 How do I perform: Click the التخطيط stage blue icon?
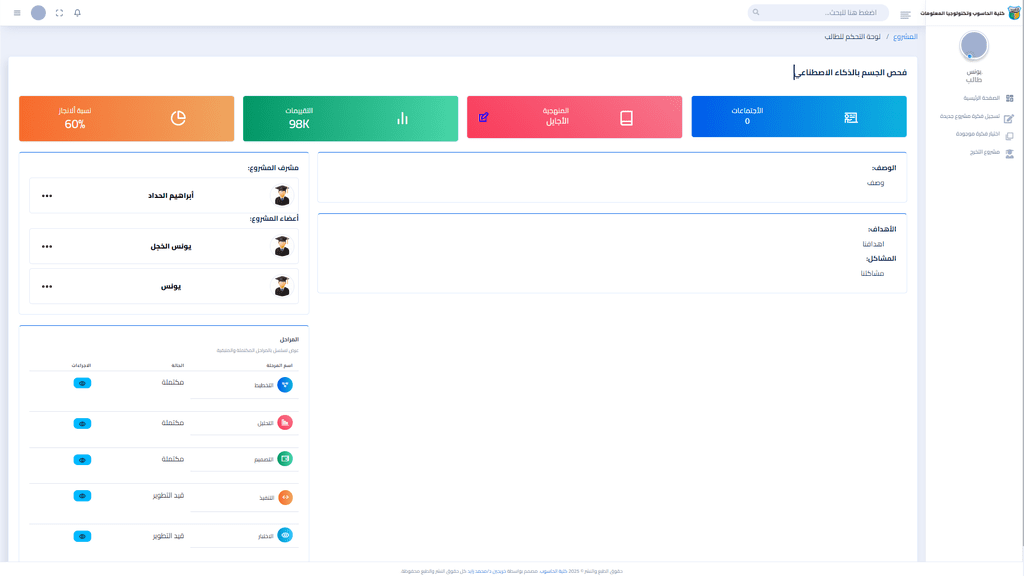coord(285,385)
